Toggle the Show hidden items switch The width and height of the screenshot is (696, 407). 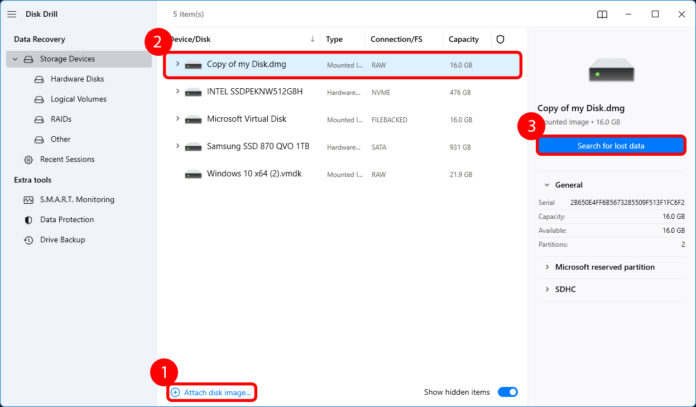507,392
